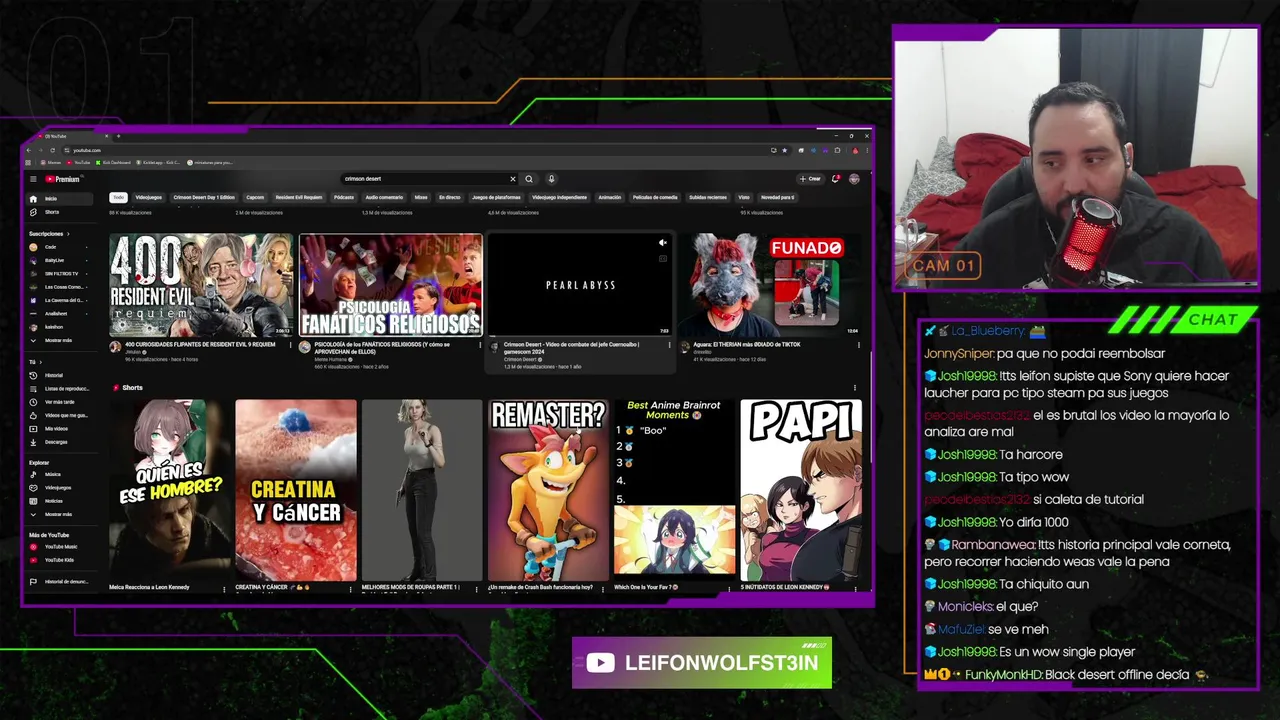
Task: Open the notifications bell
Action: [836, 179]
